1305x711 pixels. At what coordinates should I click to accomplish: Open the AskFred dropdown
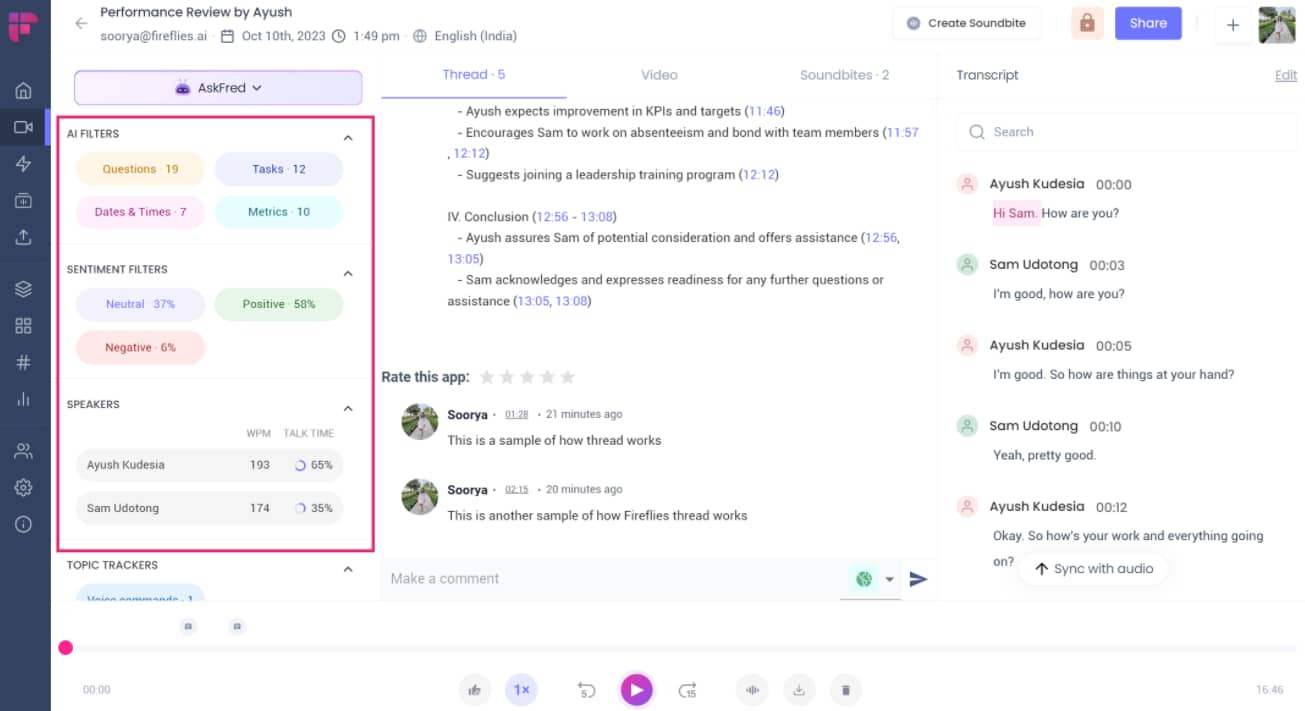click(x=217, y=88)
